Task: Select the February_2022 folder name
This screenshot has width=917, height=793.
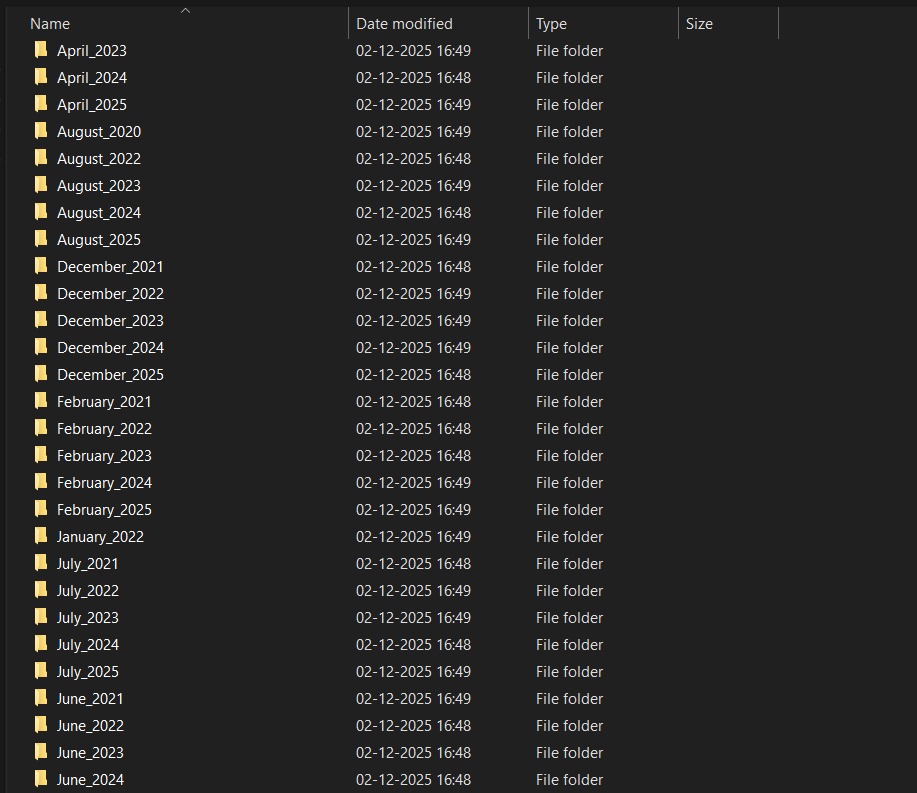Action: pyautogui.click(x=104, y=428)
